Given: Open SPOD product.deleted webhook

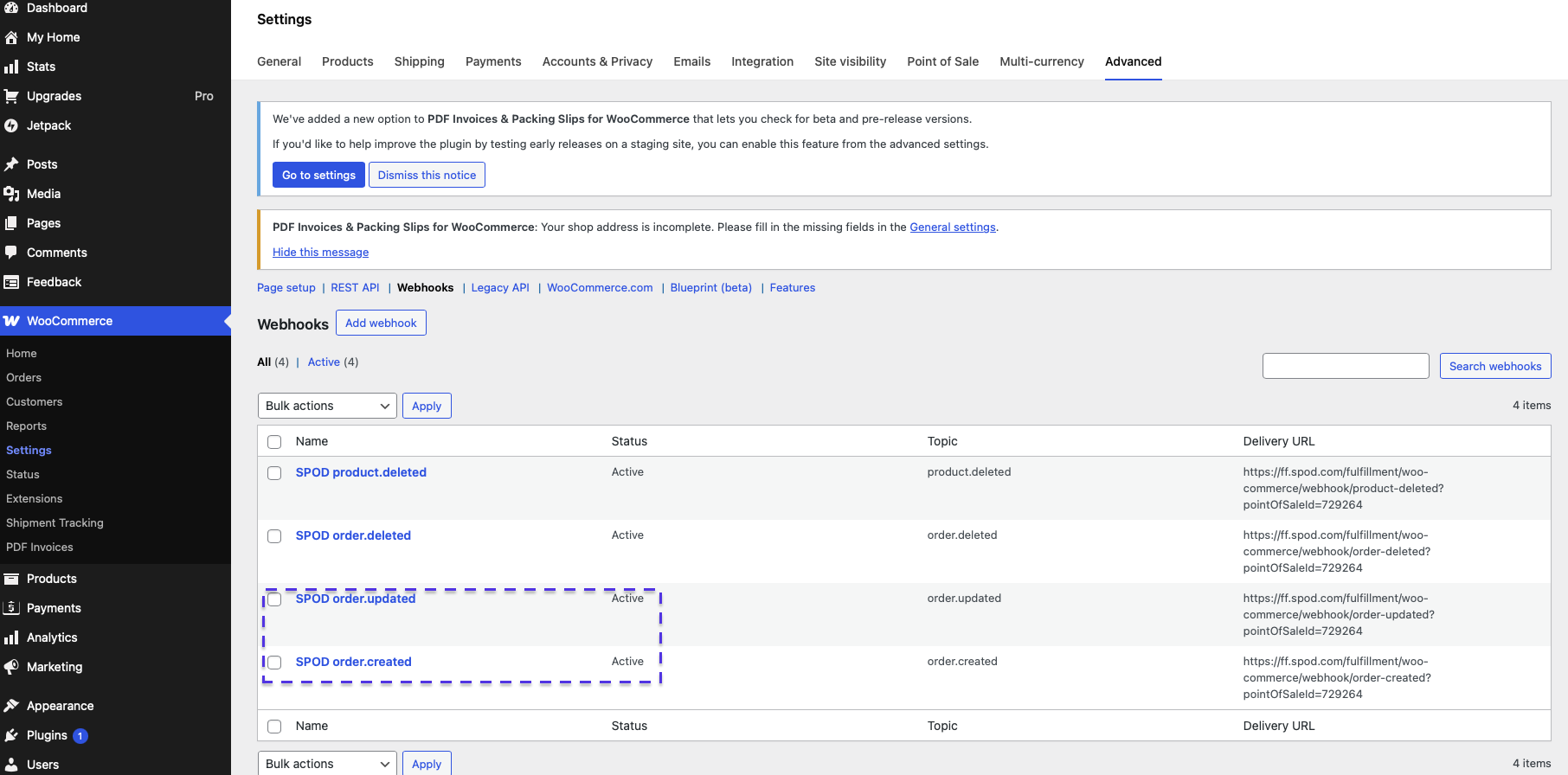Looking at the screenshot, I should pos(361,472).
